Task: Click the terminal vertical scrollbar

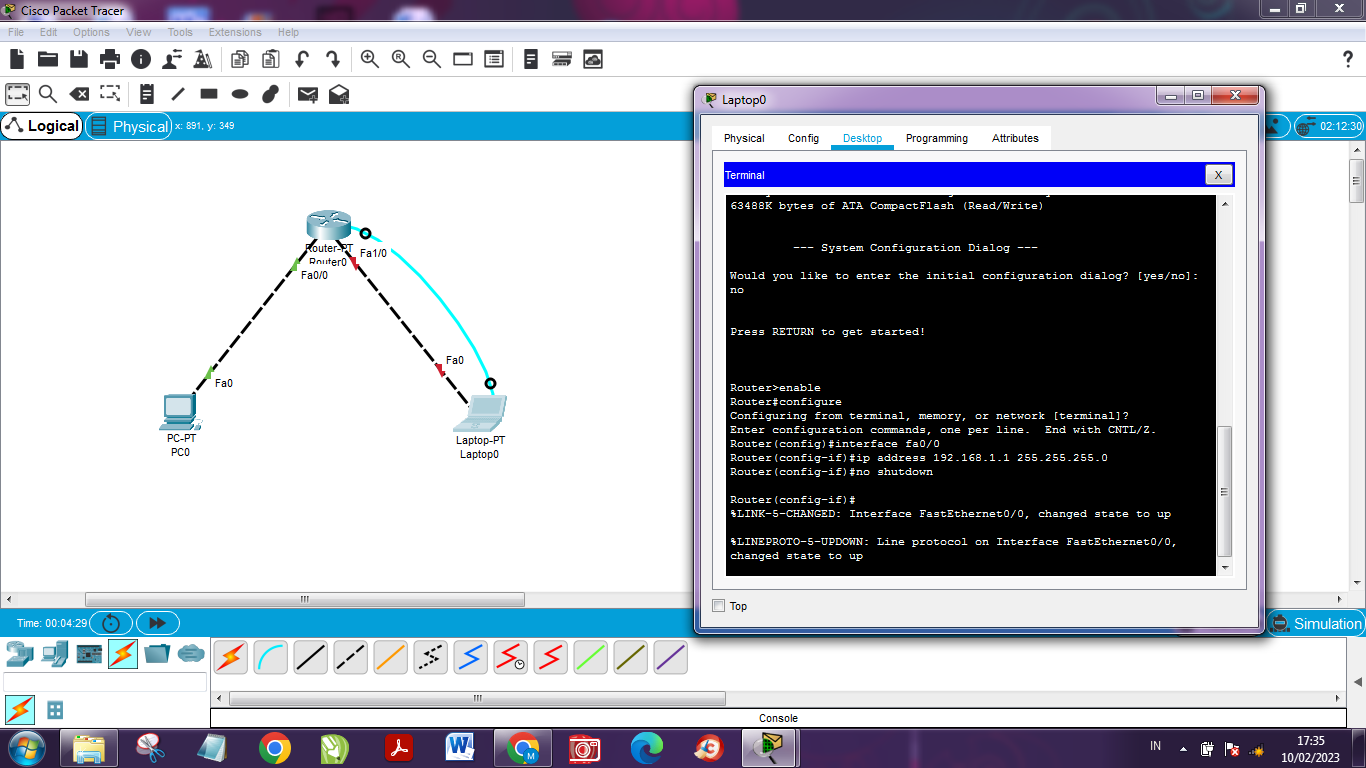Action: pos(1224,491)
